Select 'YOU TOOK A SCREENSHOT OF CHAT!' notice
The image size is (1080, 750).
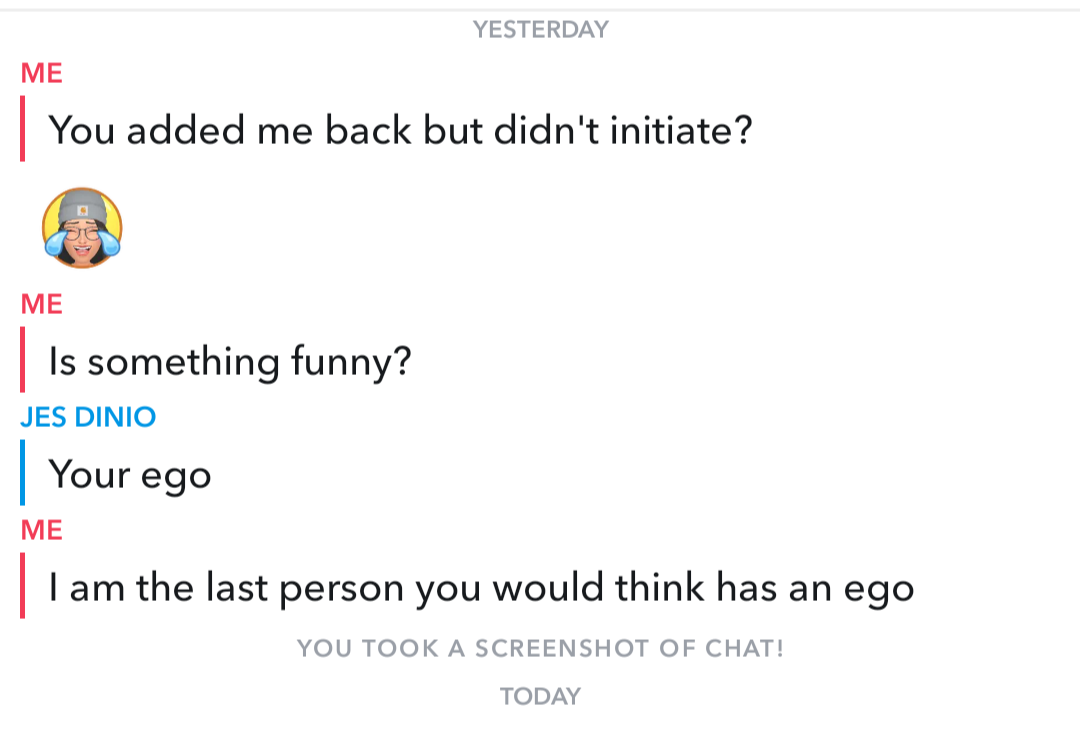click(x=540, y=649)
